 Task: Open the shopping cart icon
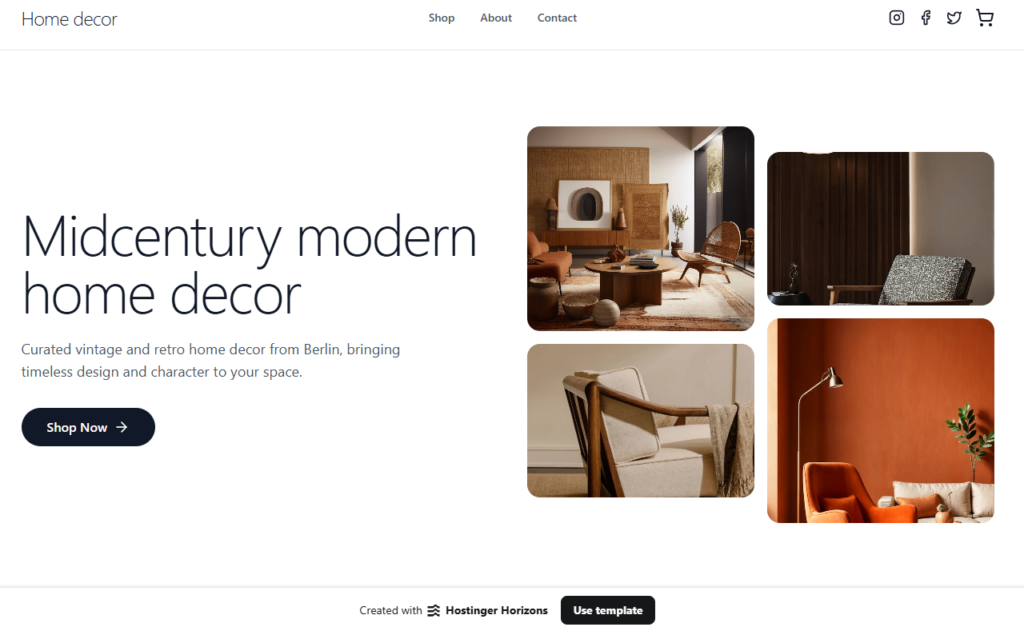(x=985, y=18)
